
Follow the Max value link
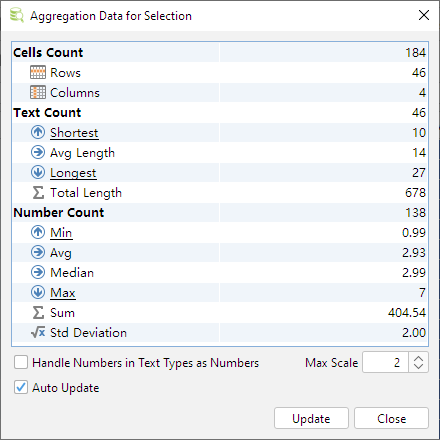(x=63, y=293)
